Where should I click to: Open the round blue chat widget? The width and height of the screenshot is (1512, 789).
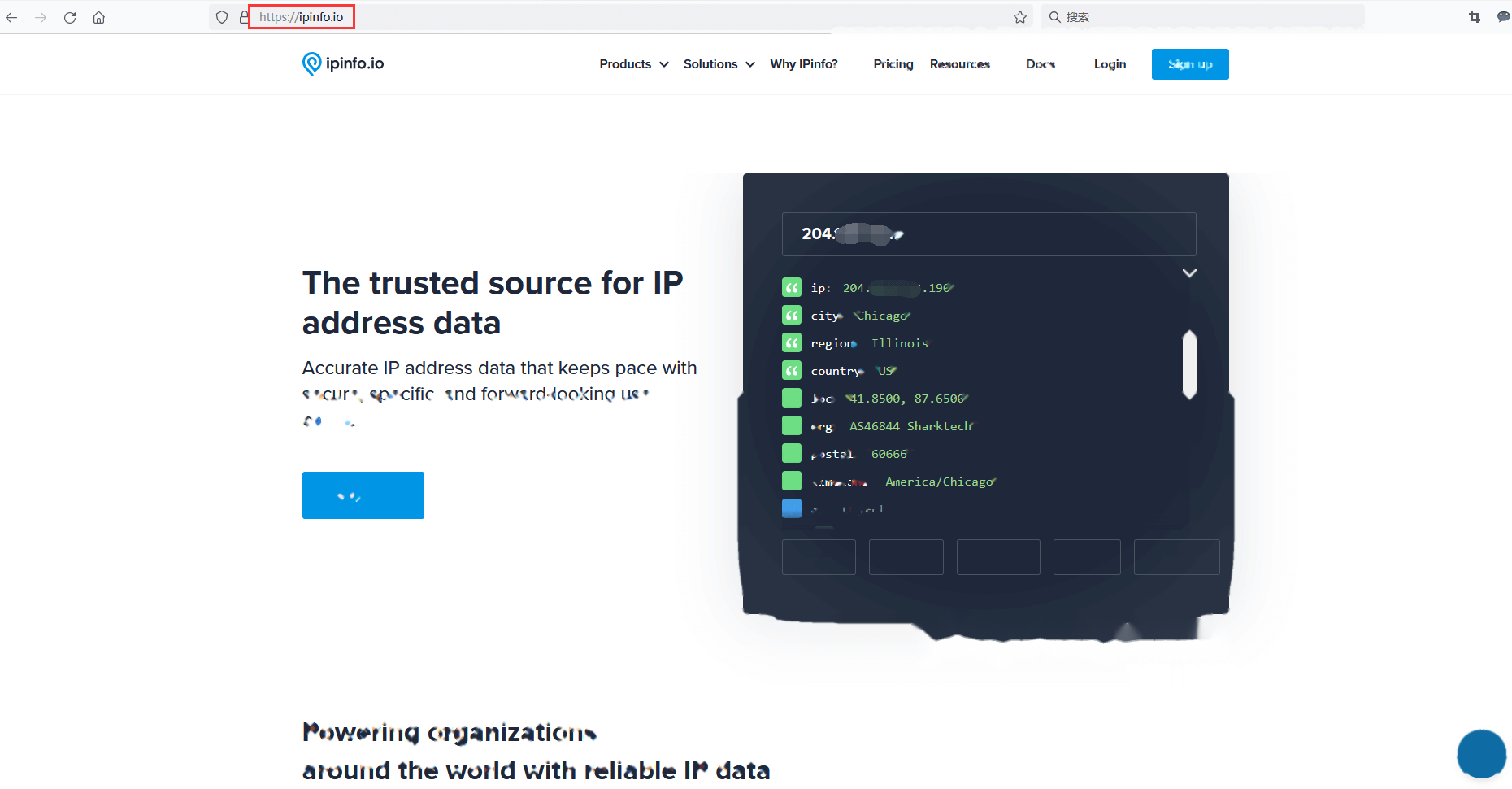click(1481, 754)
